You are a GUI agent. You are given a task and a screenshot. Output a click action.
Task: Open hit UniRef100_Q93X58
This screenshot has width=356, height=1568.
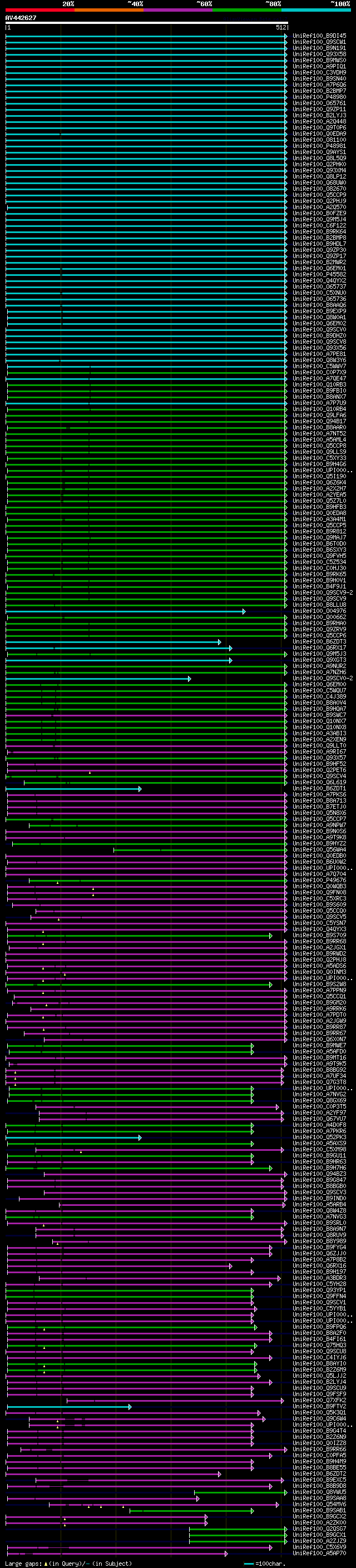coord(319,54)
